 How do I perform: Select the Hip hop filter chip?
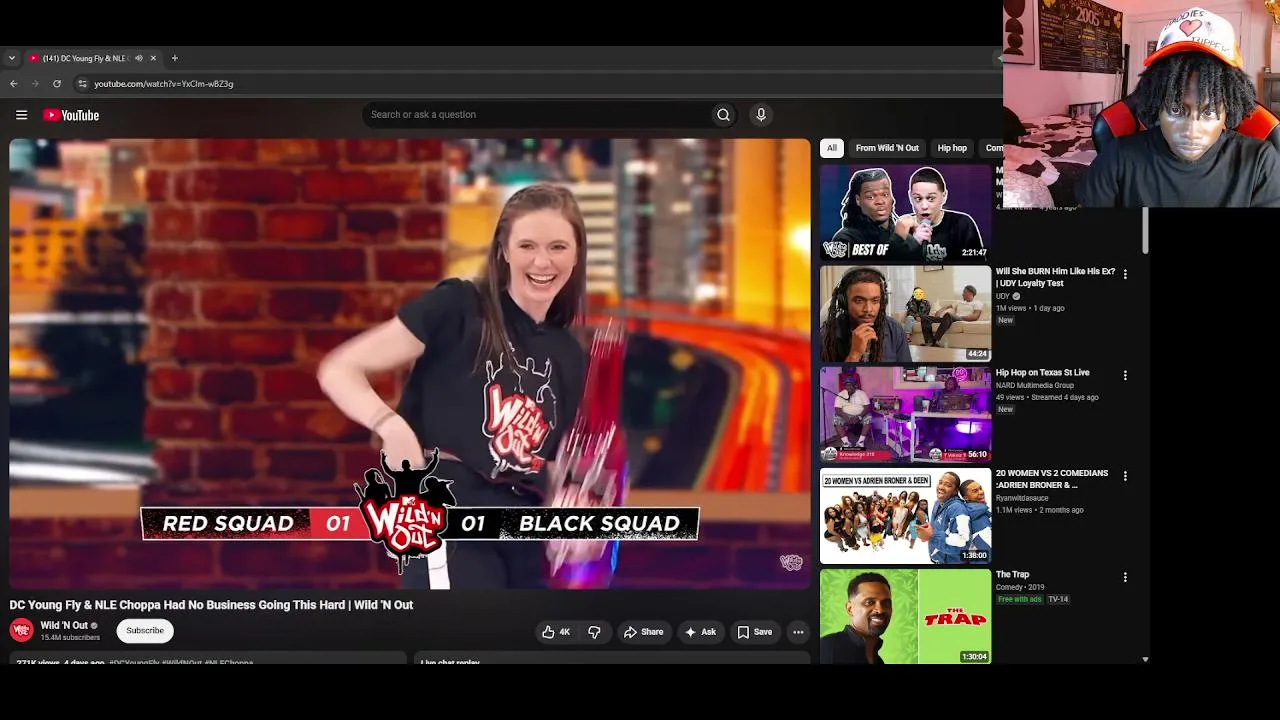(x=952, y=148)
